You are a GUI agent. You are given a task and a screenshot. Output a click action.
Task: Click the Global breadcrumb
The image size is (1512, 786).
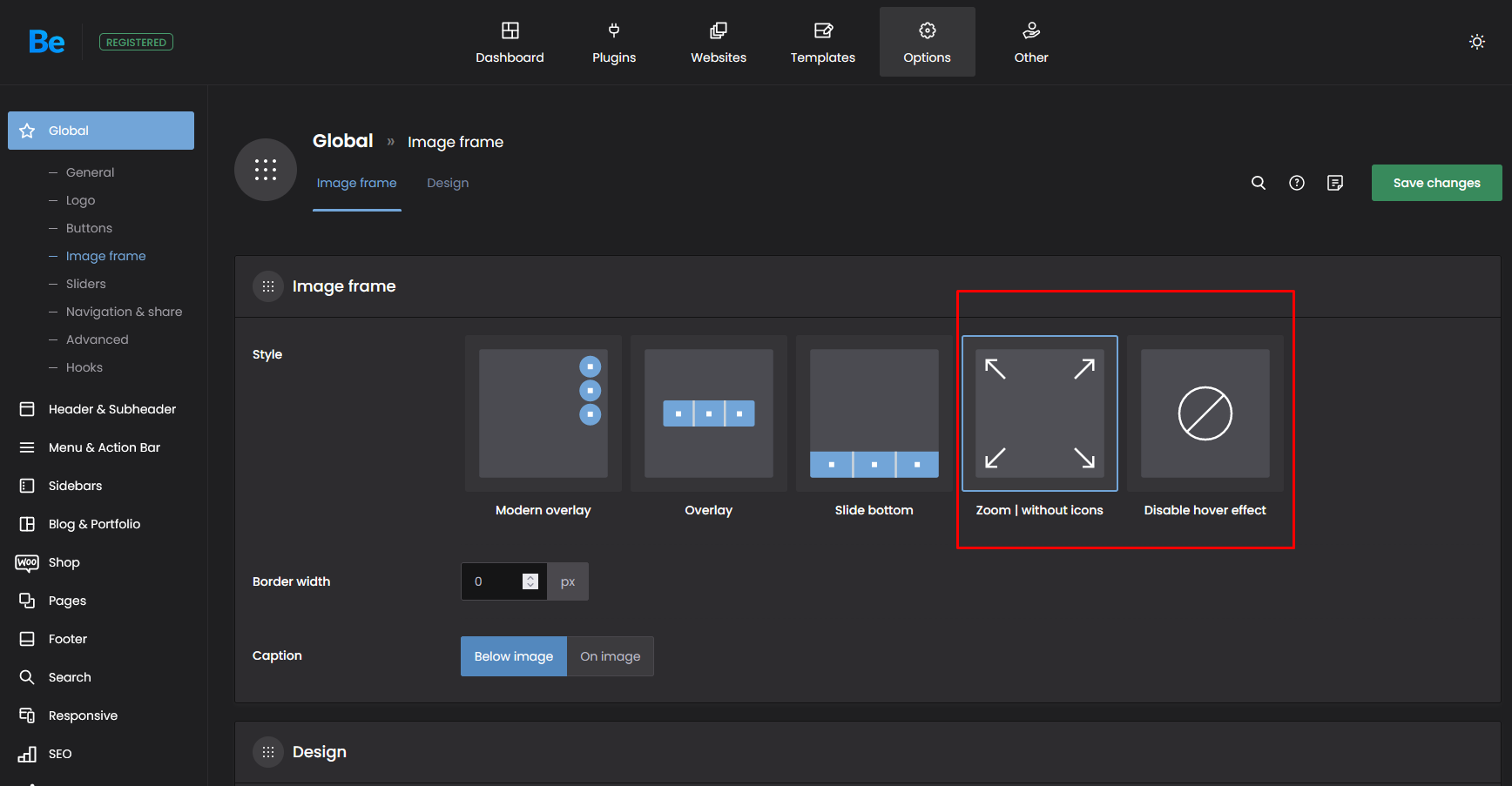click(x=342, y=141)
